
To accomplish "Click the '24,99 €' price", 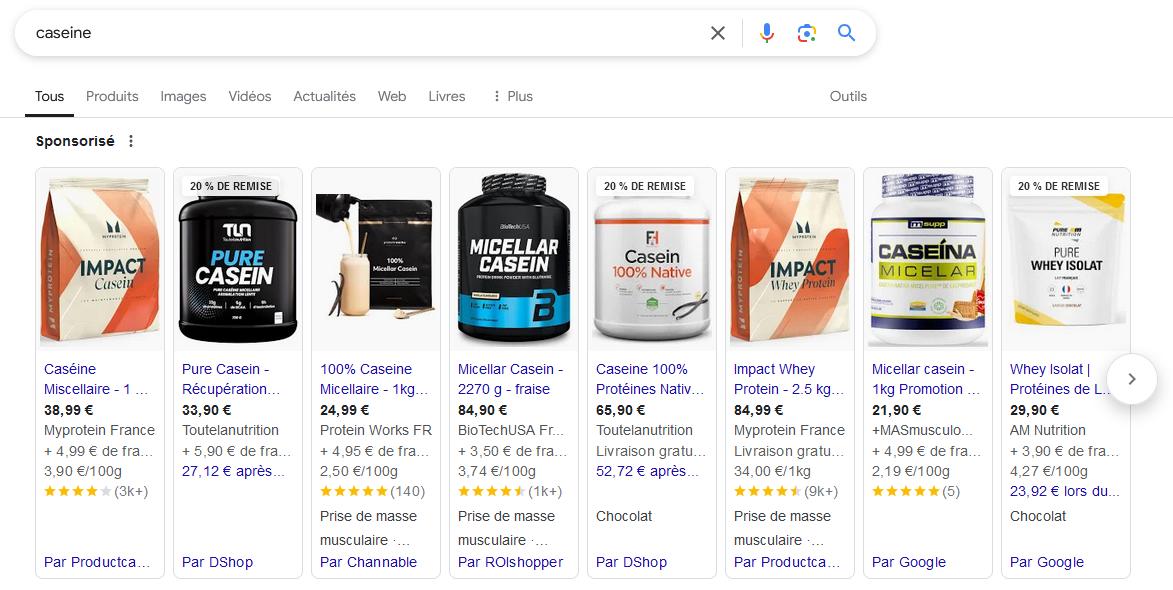I will [x=345, y=410].
